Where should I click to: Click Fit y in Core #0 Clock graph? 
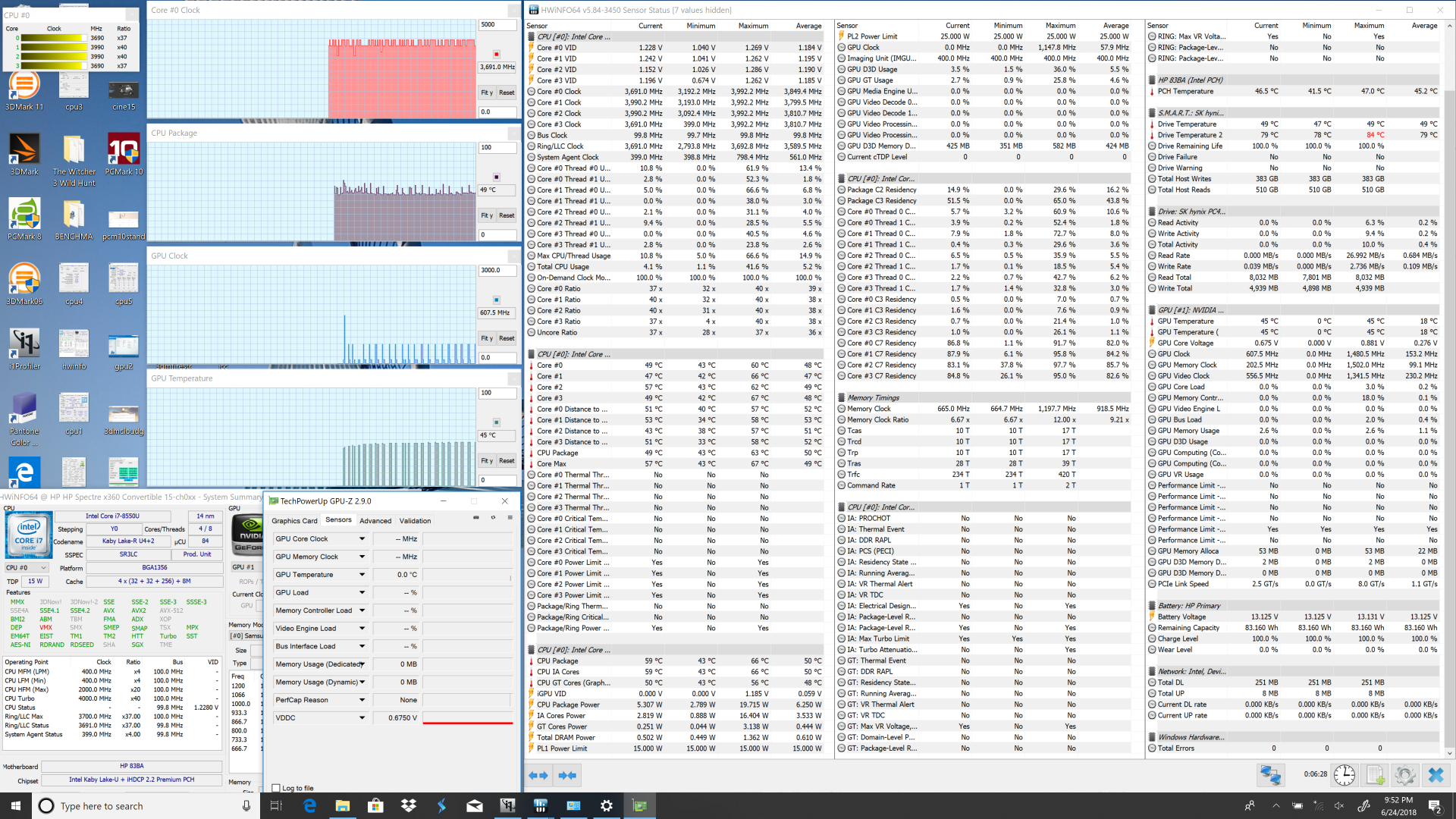487,93
